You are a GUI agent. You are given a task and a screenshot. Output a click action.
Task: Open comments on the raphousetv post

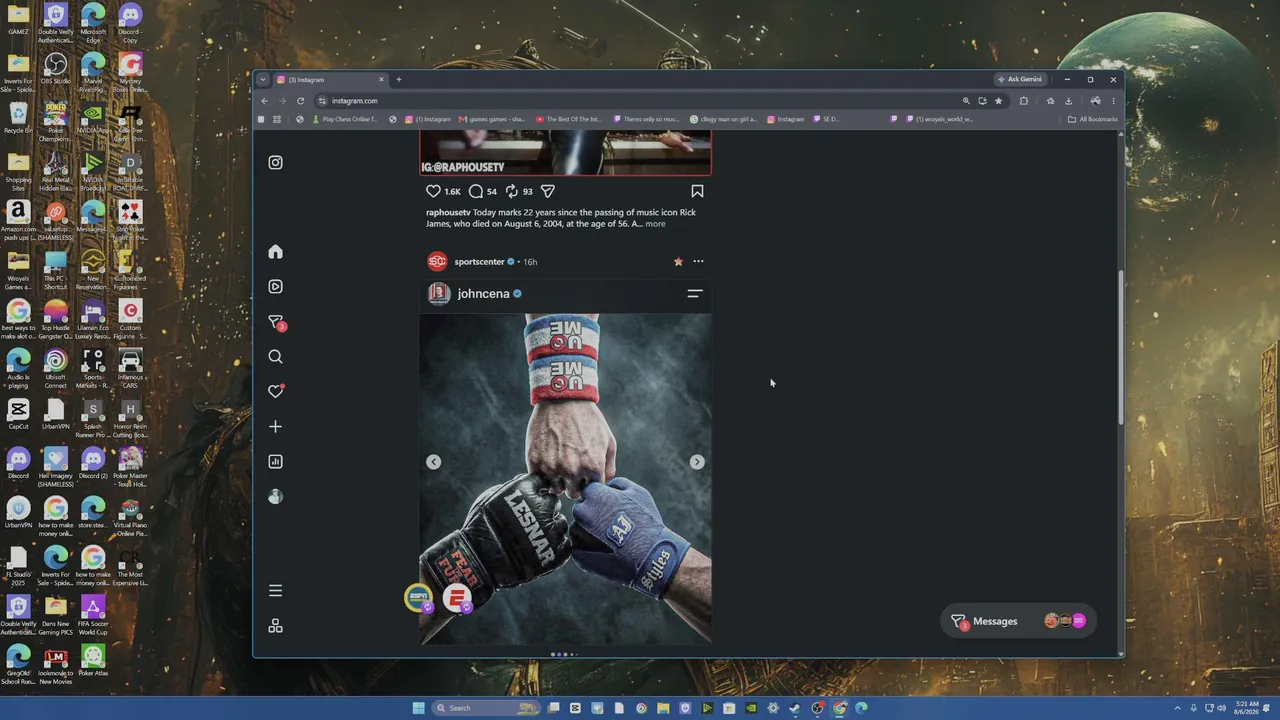[476, 191]
